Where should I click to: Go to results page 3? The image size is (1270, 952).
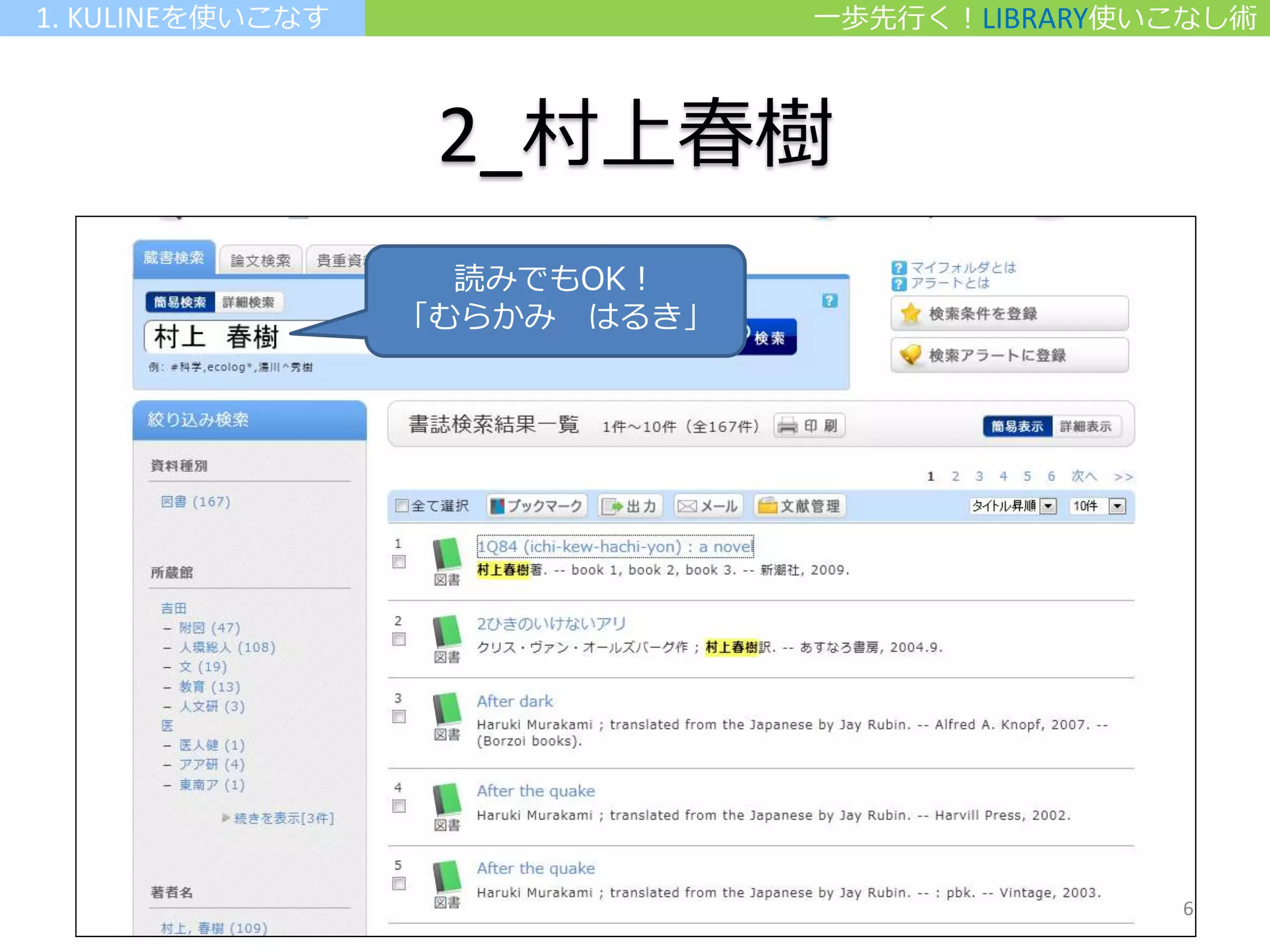tap(979, 476)
